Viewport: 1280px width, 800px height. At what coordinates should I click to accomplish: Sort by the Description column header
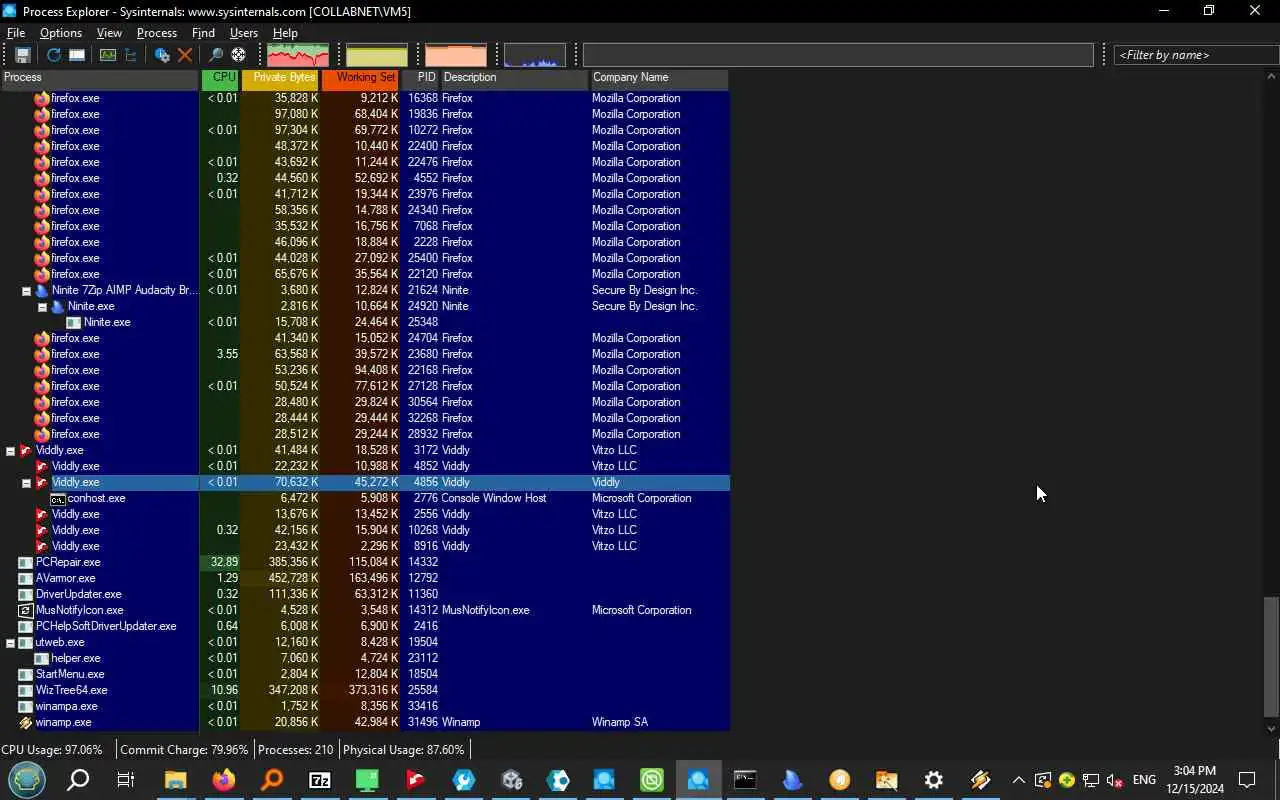515,78
